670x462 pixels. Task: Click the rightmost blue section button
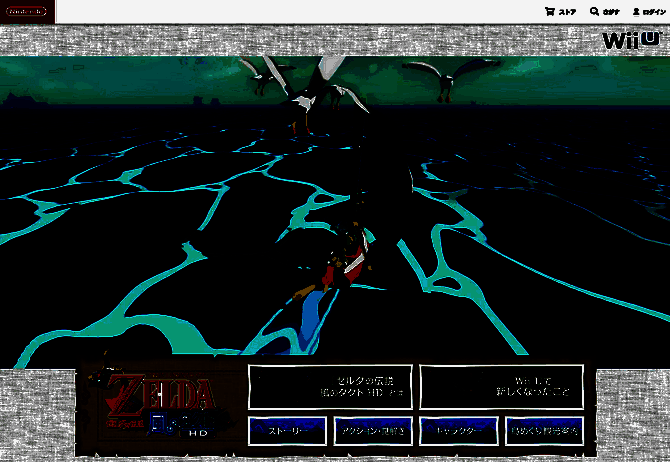pyautogui.click(x=543, y=431)
